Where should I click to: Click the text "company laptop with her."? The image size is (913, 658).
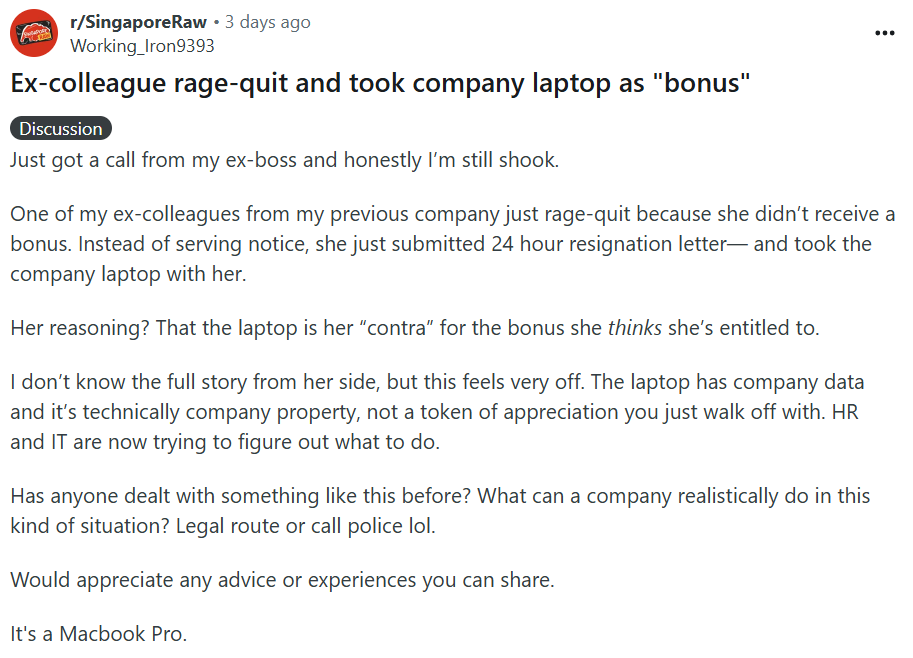click(128, 274)
